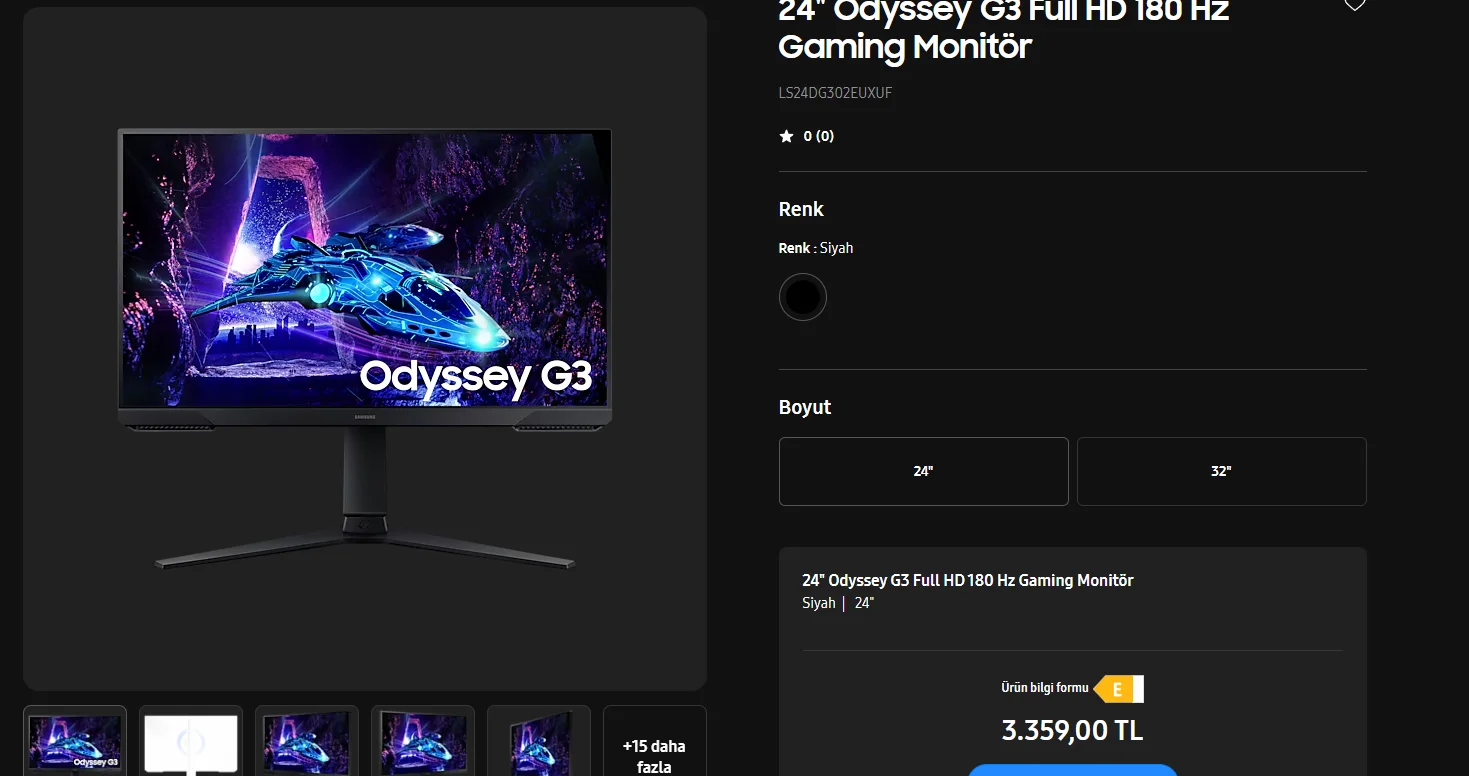Choose the 24" size option

click(923, 471)
